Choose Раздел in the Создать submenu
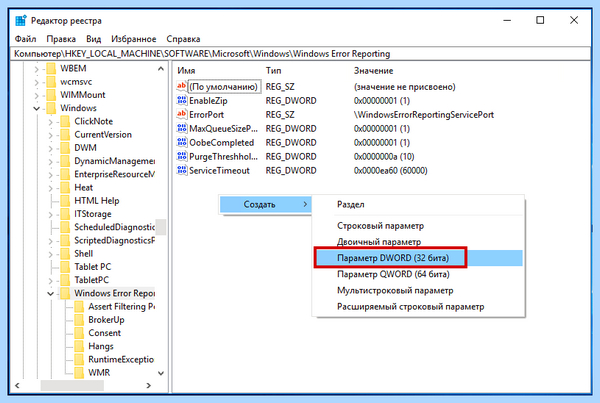 418,204
